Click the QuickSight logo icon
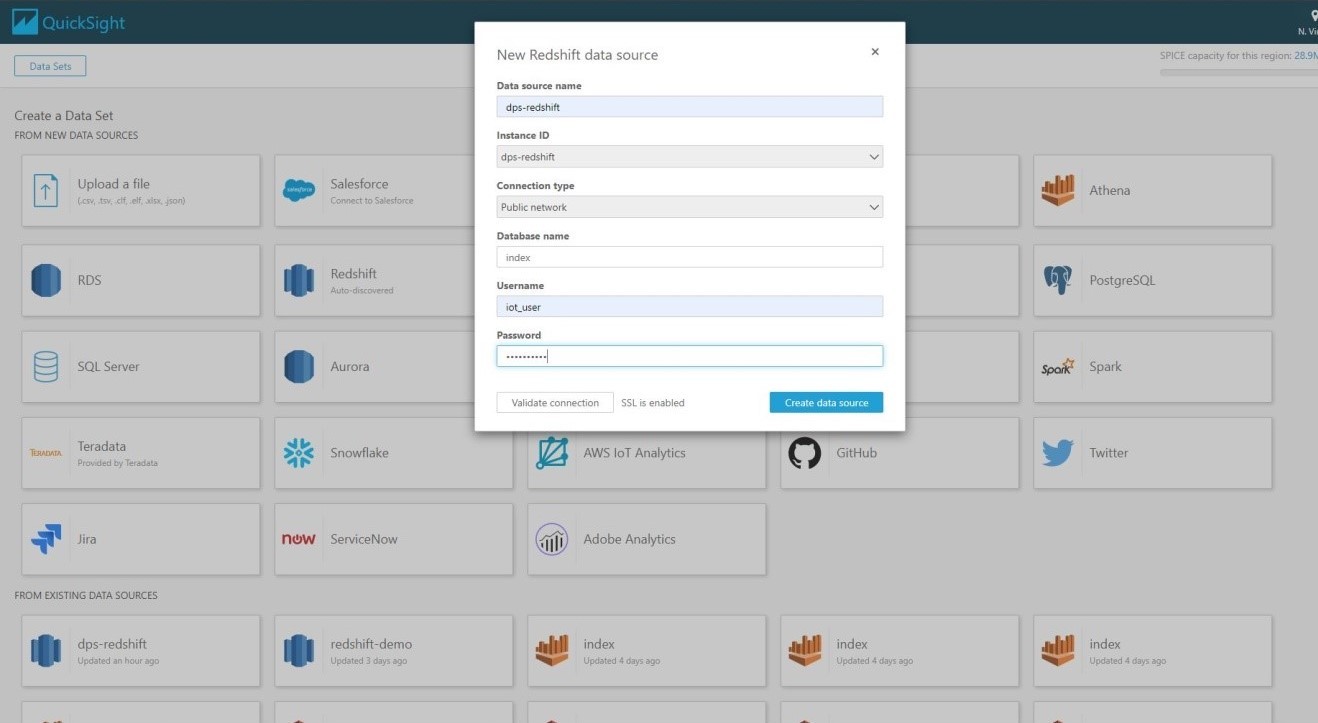The image size is (1318, 723). pos(23,22)
